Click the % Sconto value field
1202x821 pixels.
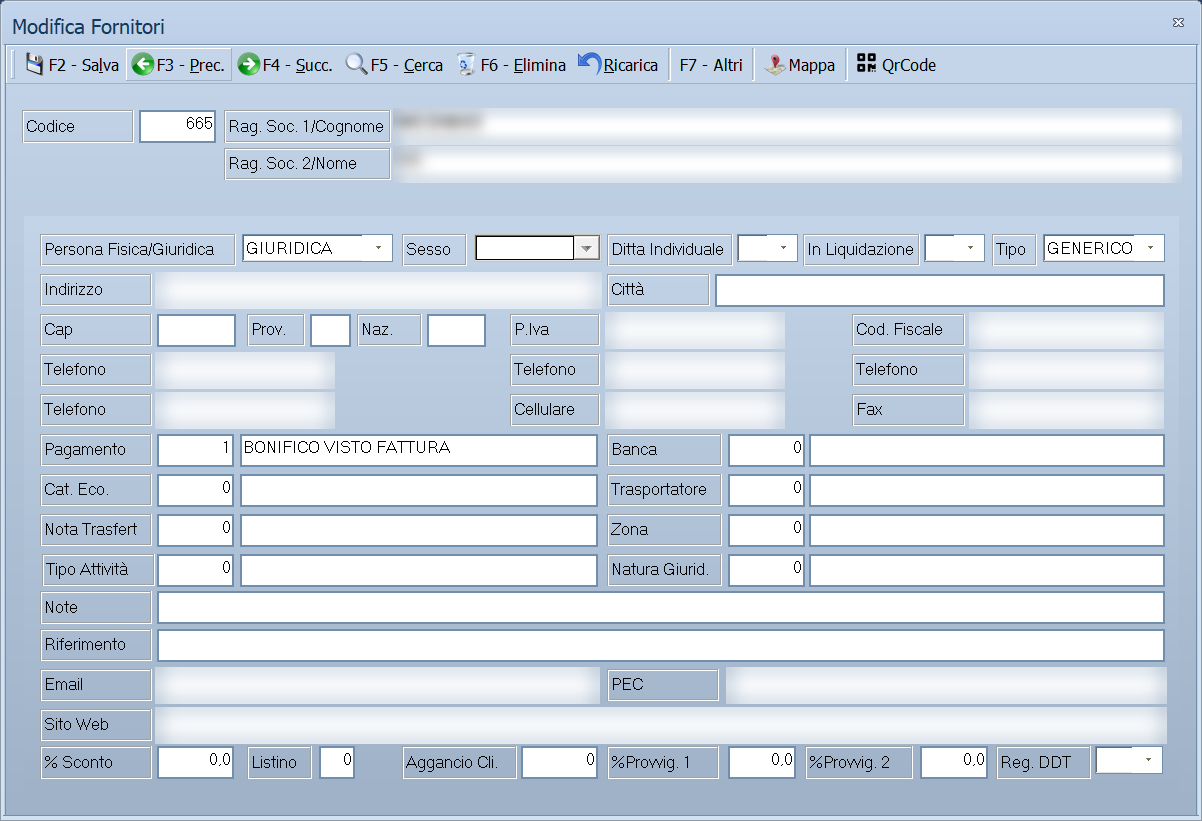[x=196, y=762]
